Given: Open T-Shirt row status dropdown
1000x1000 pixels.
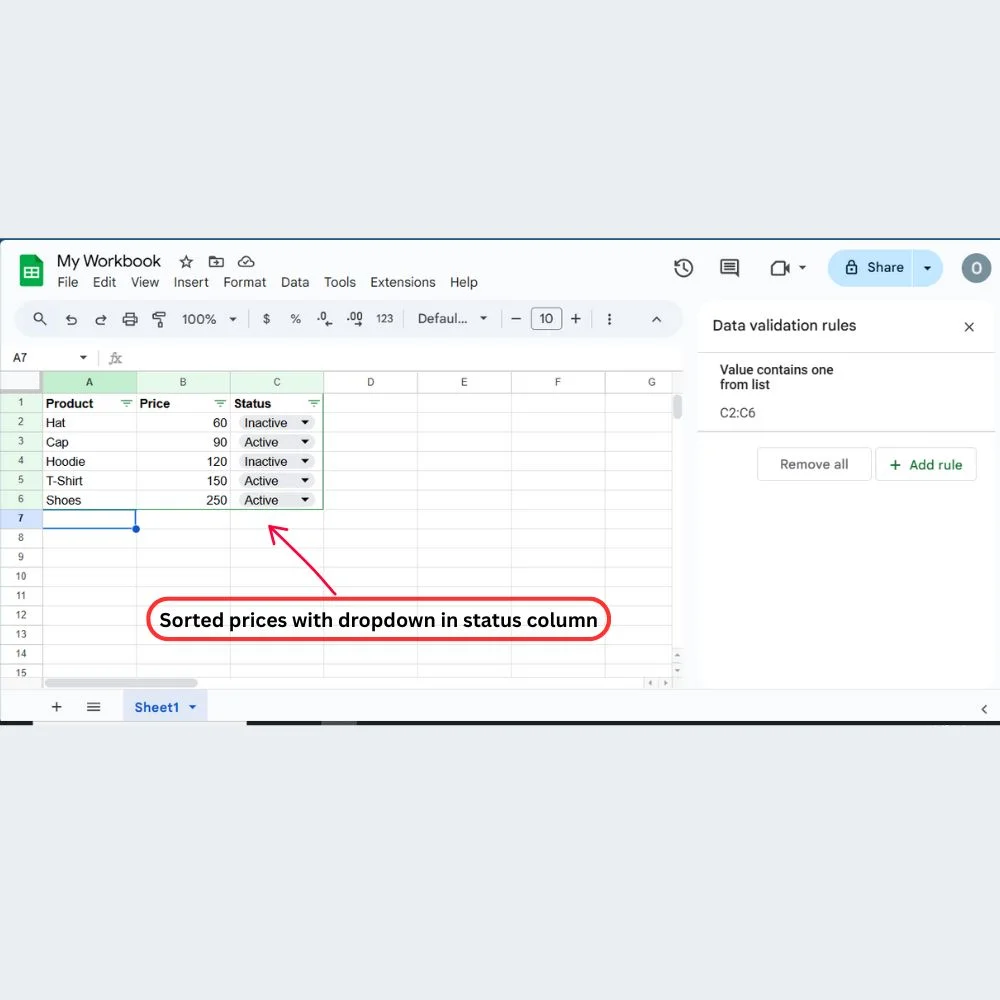Looking at the screenshot, I should coord(305,480).
